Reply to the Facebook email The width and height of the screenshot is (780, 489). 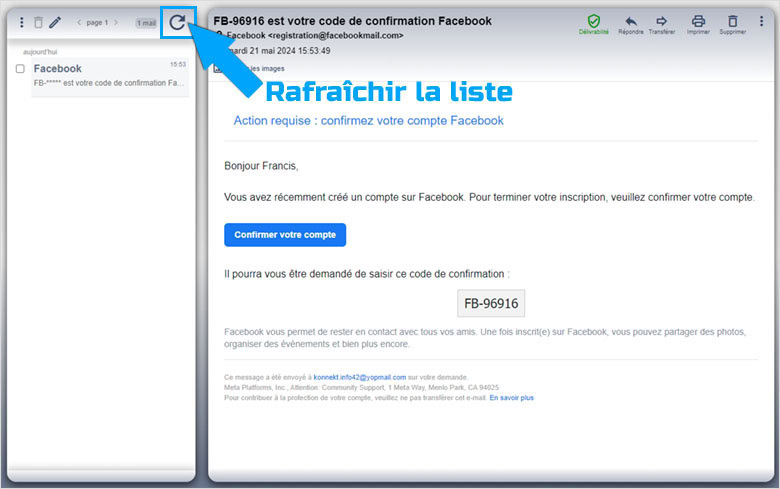tap(631, 24)
